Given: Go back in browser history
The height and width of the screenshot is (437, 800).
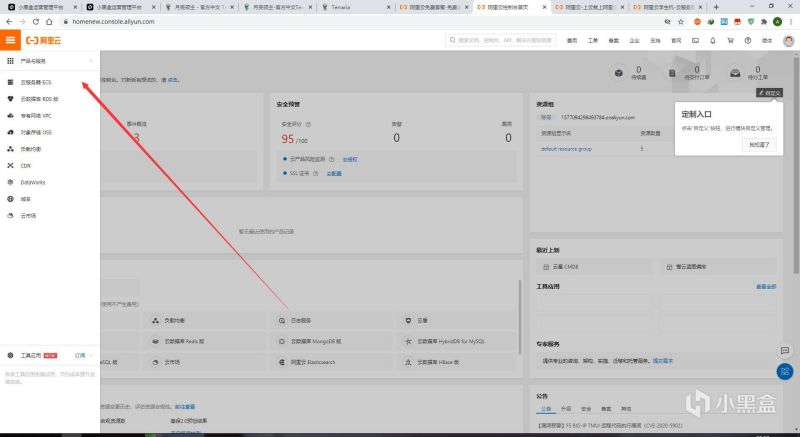Looking at the screenshot, I should click(x=9, y=22).
